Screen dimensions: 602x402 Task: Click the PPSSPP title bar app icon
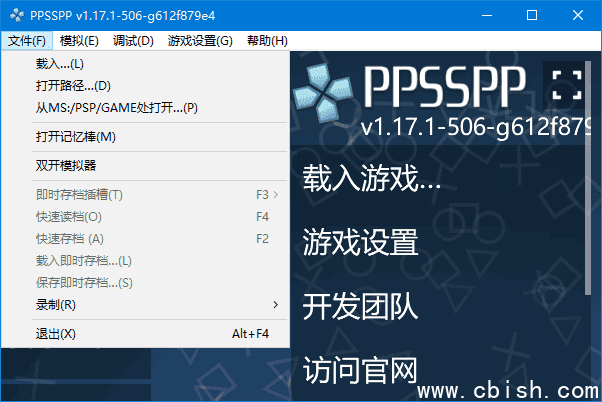[16, 15]
